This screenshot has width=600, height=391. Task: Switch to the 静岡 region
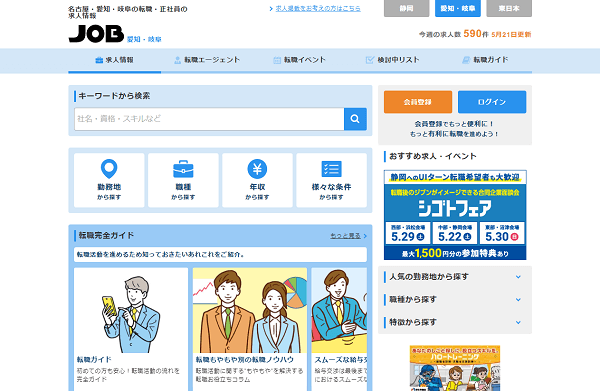click(406, 8)
